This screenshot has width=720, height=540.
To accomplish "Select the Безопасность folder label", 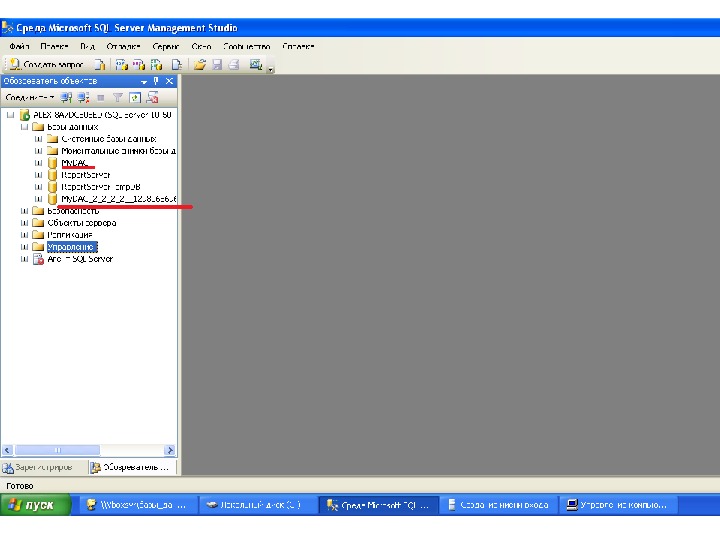I will tap(73, 211).
